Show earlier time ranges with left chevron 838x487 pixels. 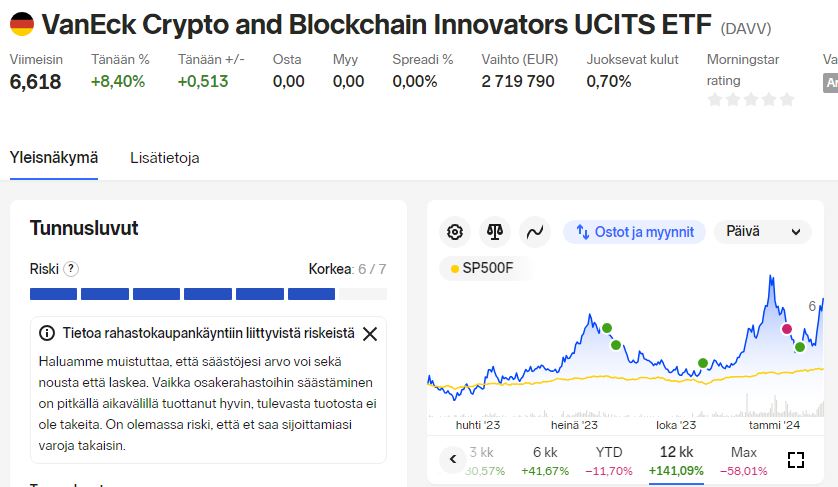[x=453, y=459]
